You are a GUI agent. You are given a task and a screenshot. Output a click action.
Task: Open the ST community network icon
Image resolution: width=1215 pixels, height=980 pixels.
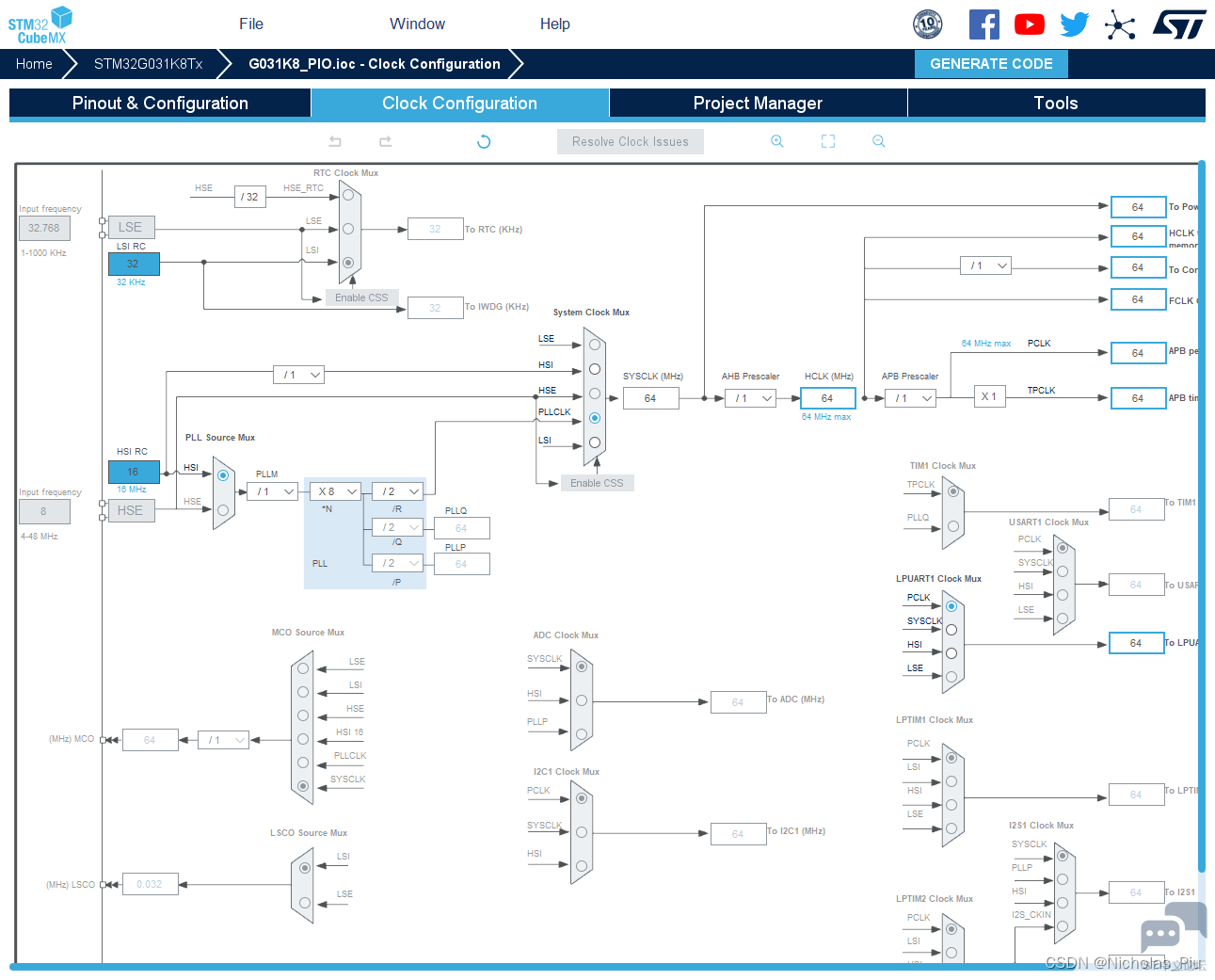(x=1120, y=24)
